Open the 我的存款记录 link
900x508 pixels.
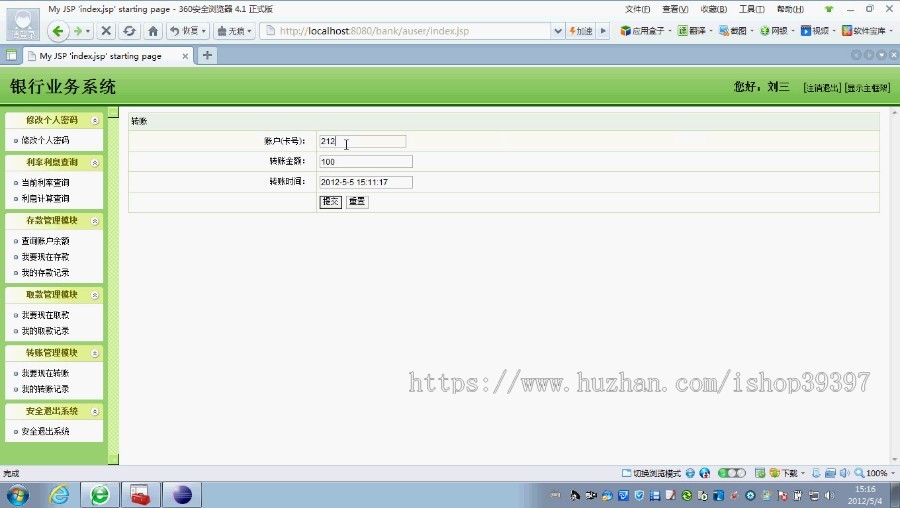tap(45, 273)
